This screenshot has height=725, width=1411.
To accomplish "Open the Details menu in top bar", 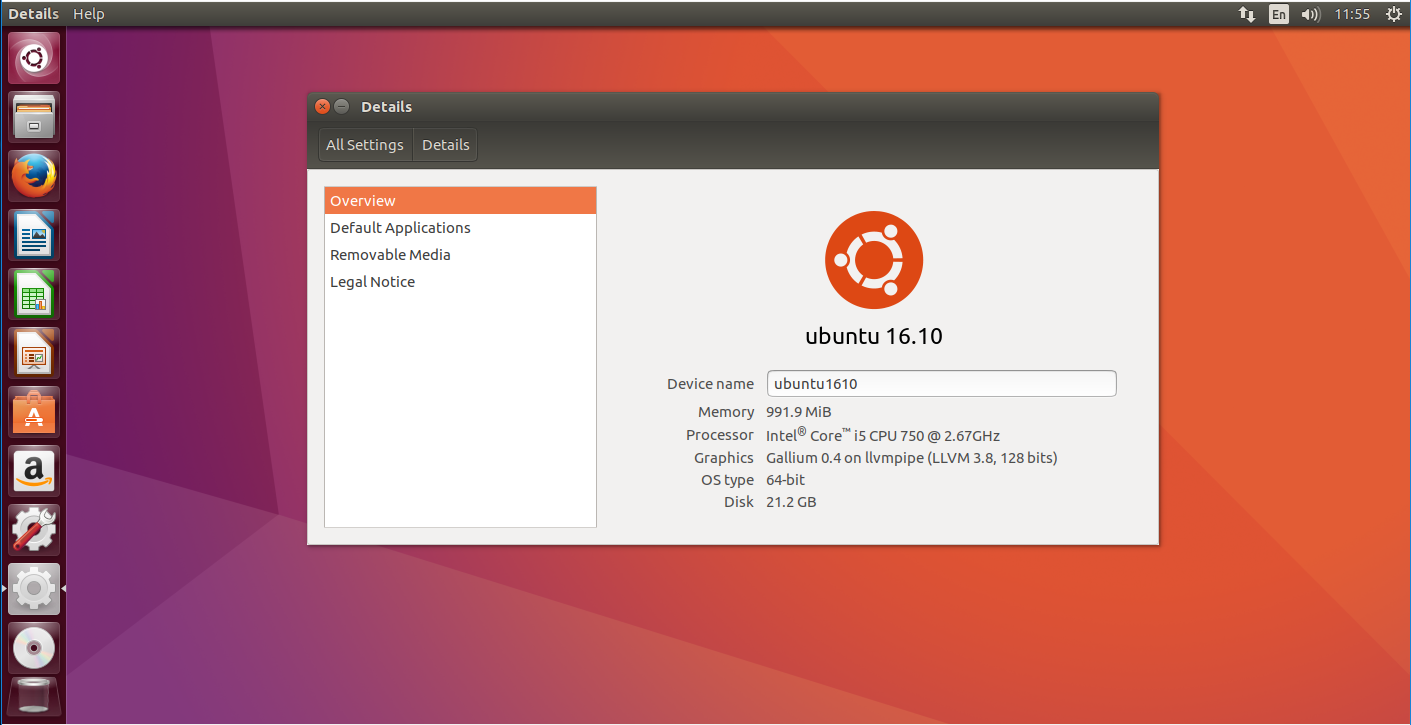I will click(33, 14).
